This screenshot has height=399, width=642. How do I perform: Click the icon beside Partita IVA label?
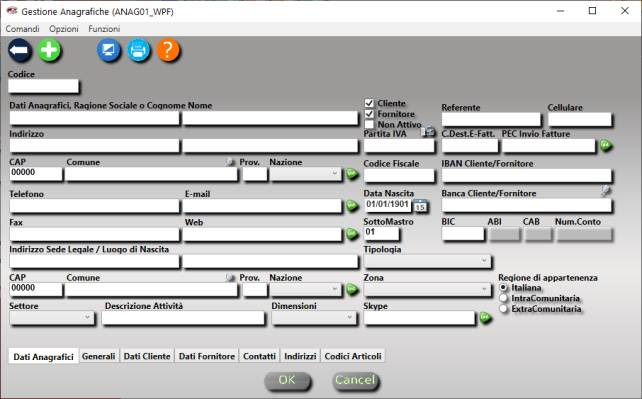pos(428,131)
